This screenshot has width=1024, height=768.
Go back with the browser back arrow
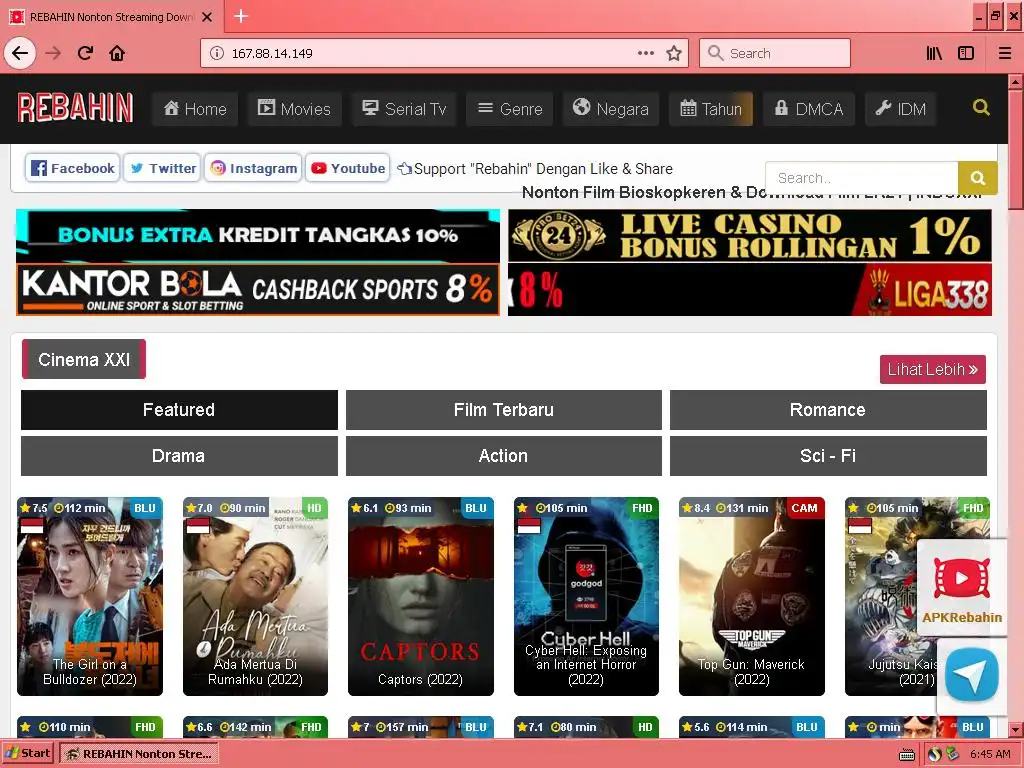click(x=20, y=53)
